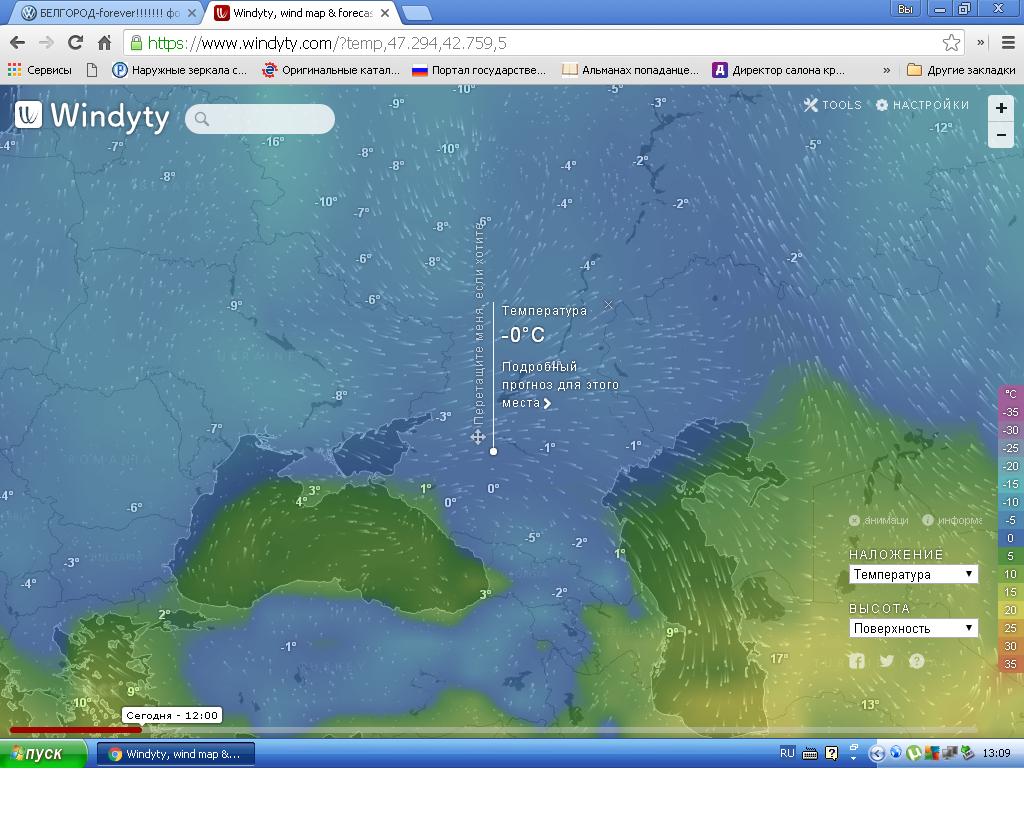Zoom out the map with minus button
The width and height of the screenshot is (1024, 839).
1001,135
